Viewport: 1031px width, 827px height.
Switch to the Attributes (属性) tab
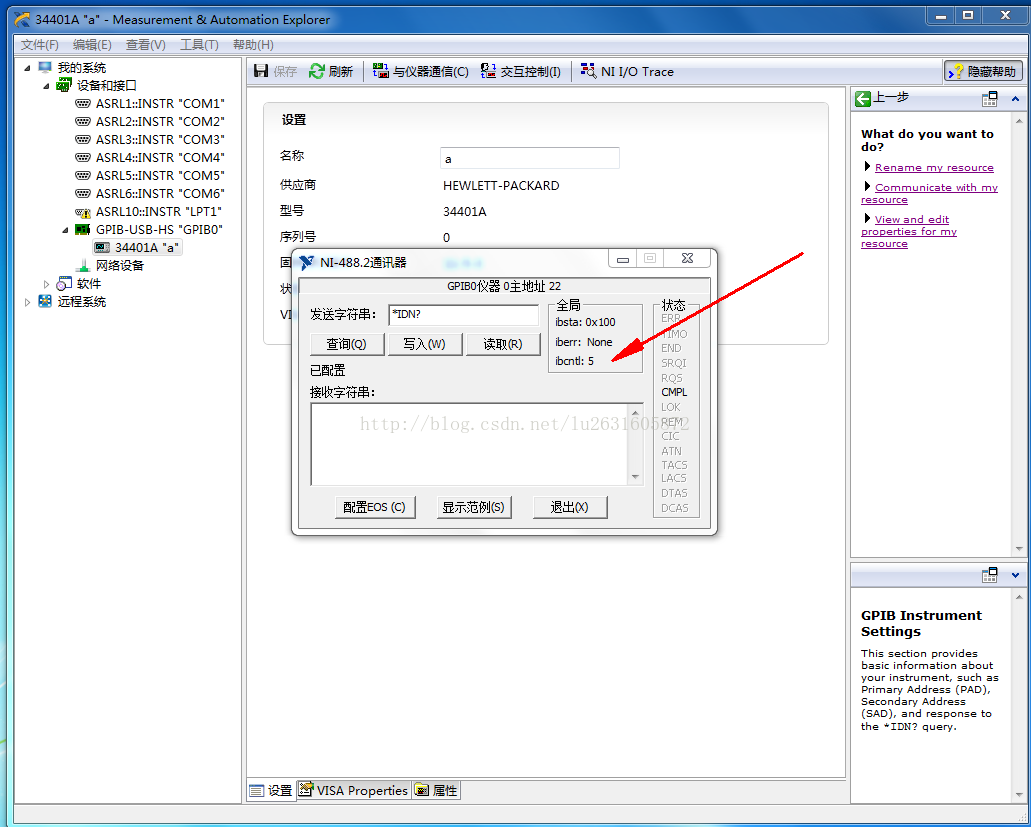click(437, 790)
